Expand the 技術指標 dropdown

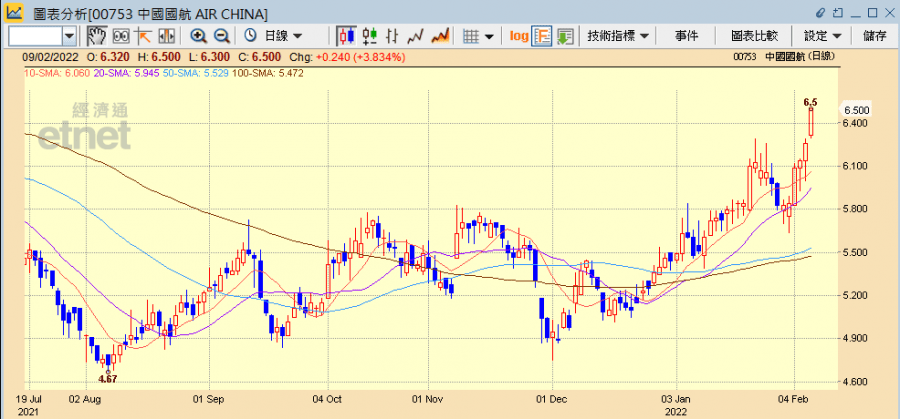point(618,36)
